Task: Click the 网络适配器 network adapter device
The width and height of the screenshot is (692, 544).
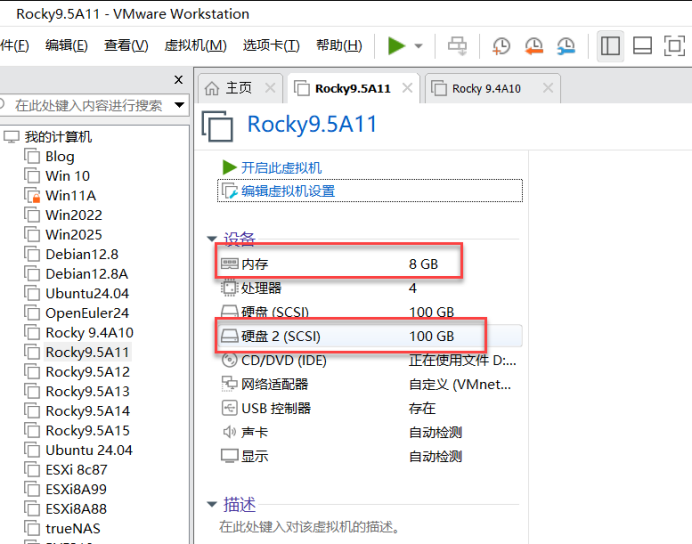Action: pos(274,384)
